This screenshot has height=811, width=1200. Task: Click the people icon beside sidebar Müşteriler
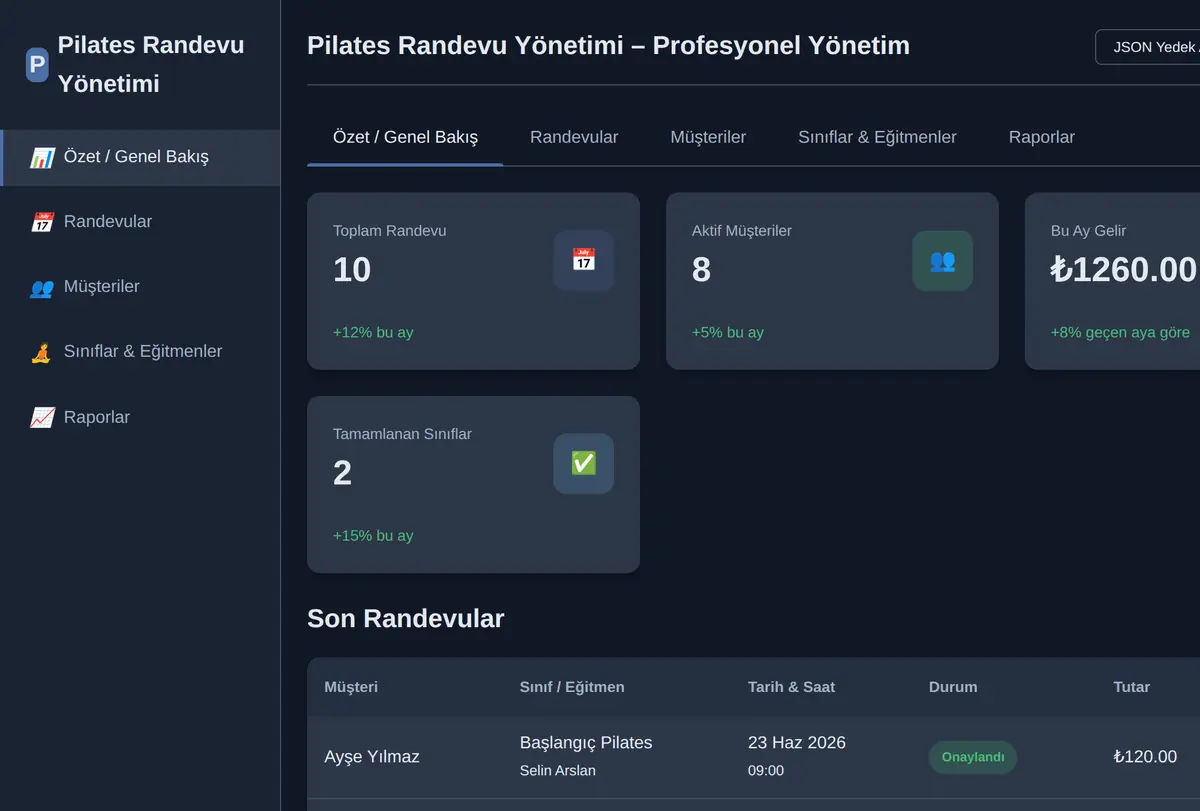pyautogui.click(x=42, y=287)
